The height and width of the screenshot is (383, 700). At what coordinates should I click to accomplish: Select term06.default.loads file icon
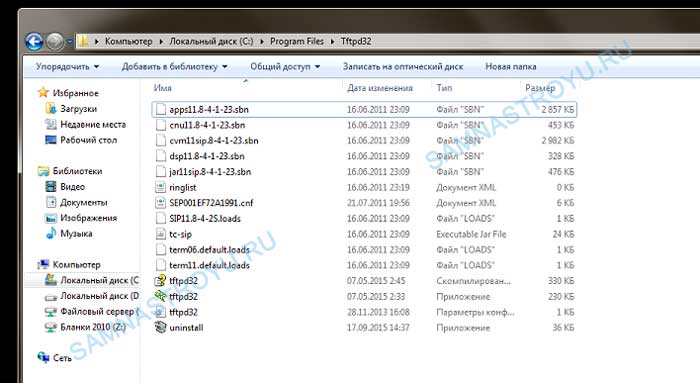(x=161, y=250)
